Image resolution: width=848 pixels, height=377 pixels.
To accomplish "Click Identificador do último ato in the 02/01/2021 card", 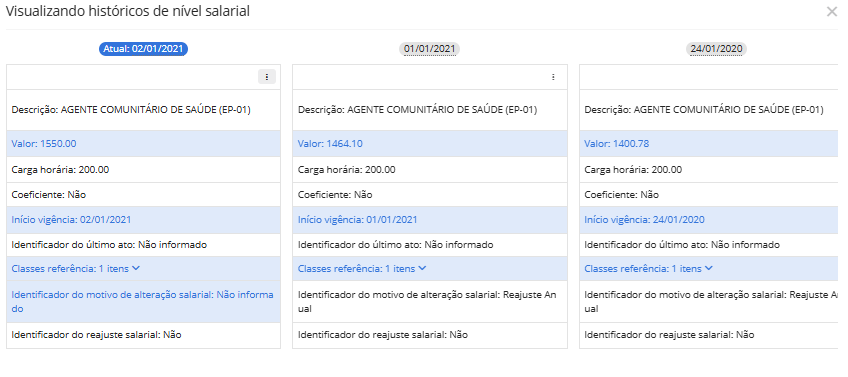I will 109,245.
